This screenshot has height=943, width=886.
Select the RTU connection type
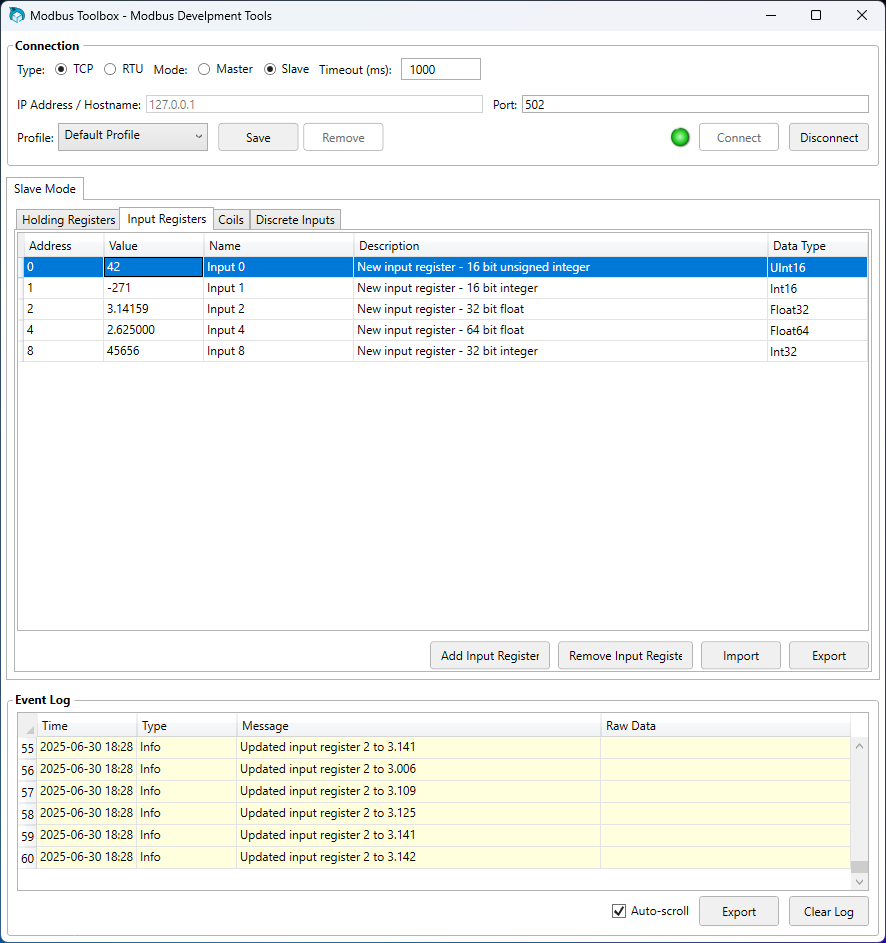110,69
